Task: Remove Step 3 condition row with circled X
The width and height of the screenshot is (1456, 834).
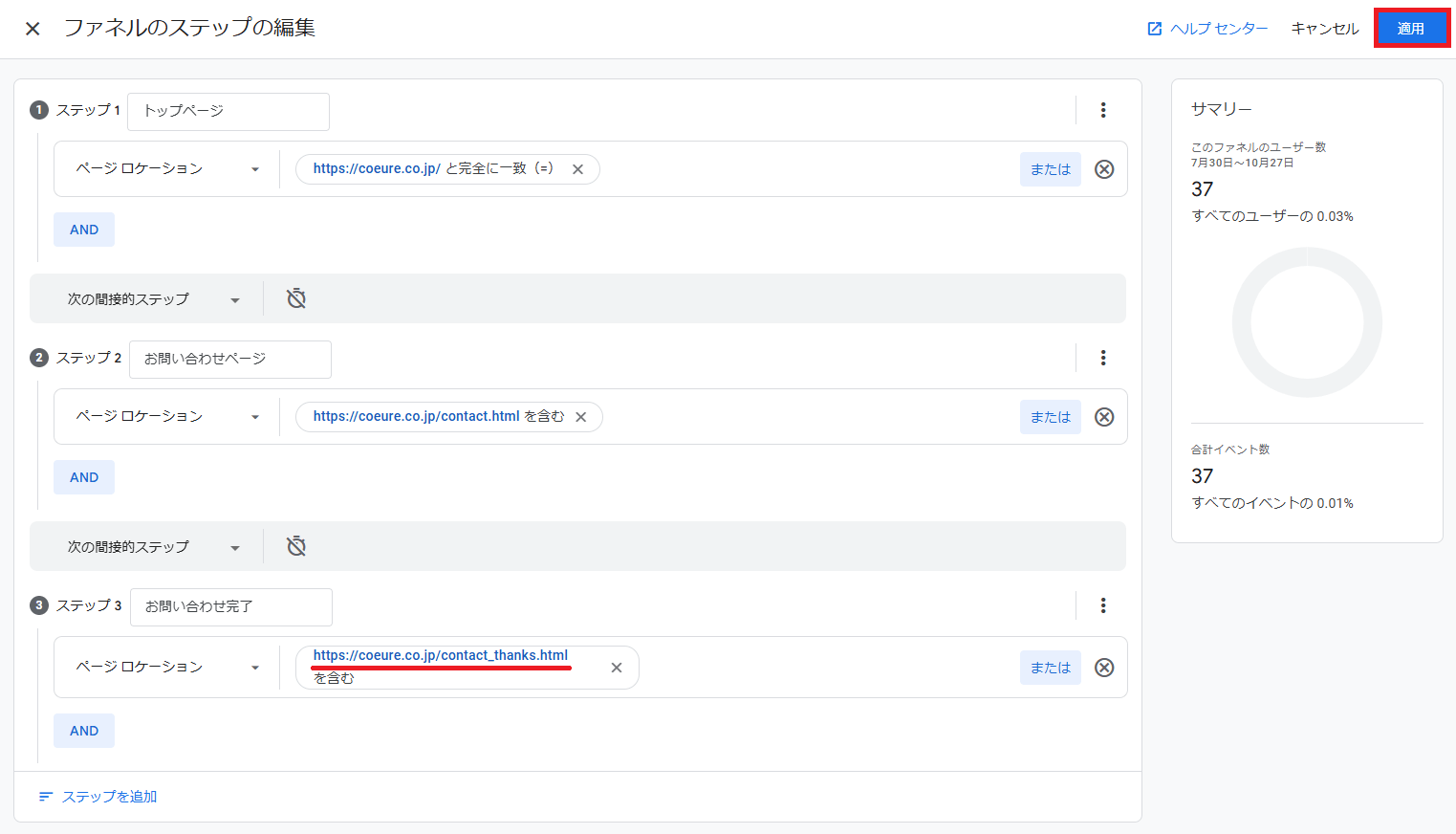Action: click(1104, 668)
